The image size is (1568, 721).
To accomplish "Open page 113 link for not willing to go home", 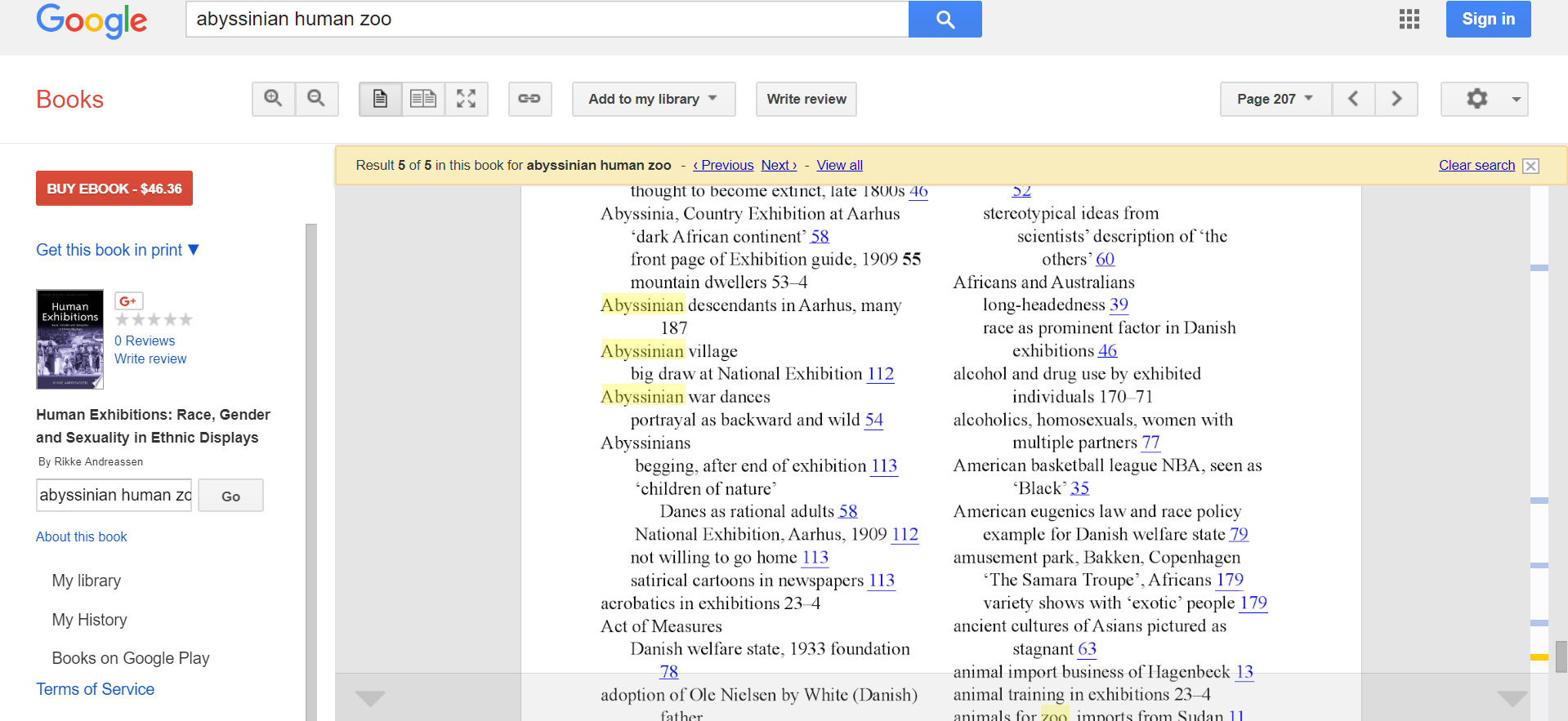I will click(x=815, y=557).
